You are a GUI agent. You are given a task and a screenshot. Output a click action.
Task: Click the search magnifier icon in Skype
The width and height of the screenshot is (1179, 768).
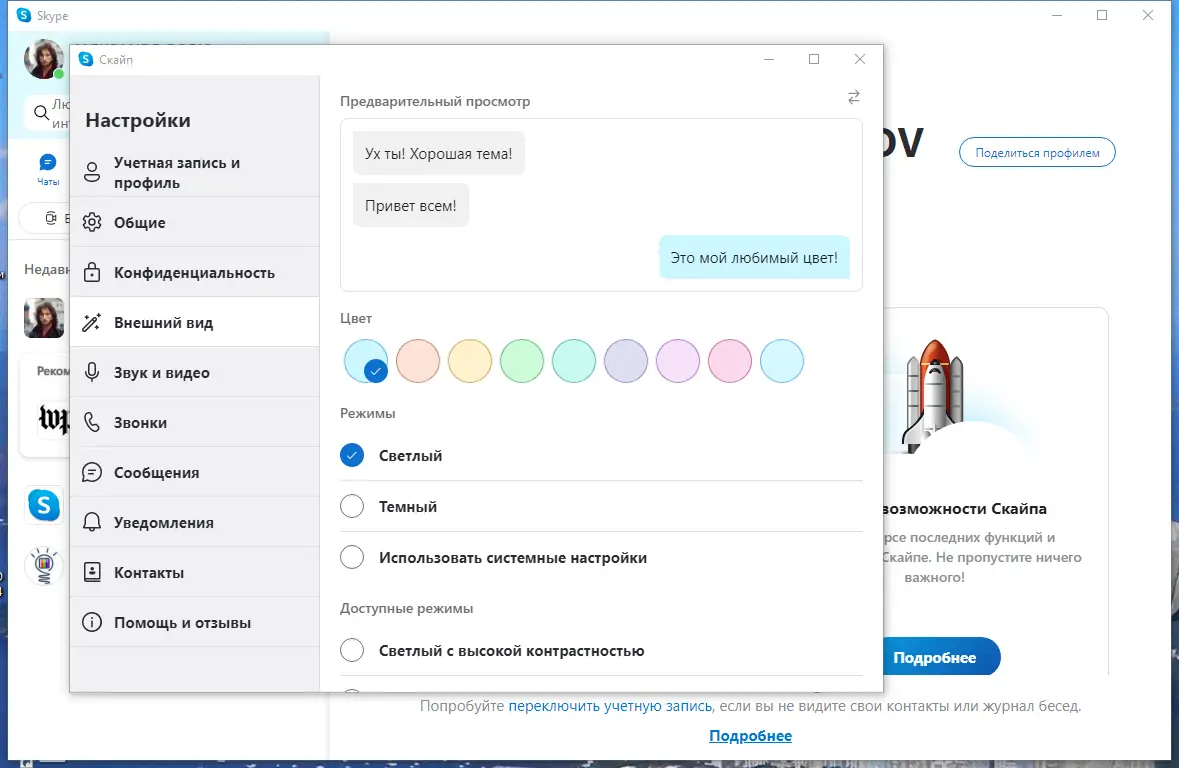(41, 113)
